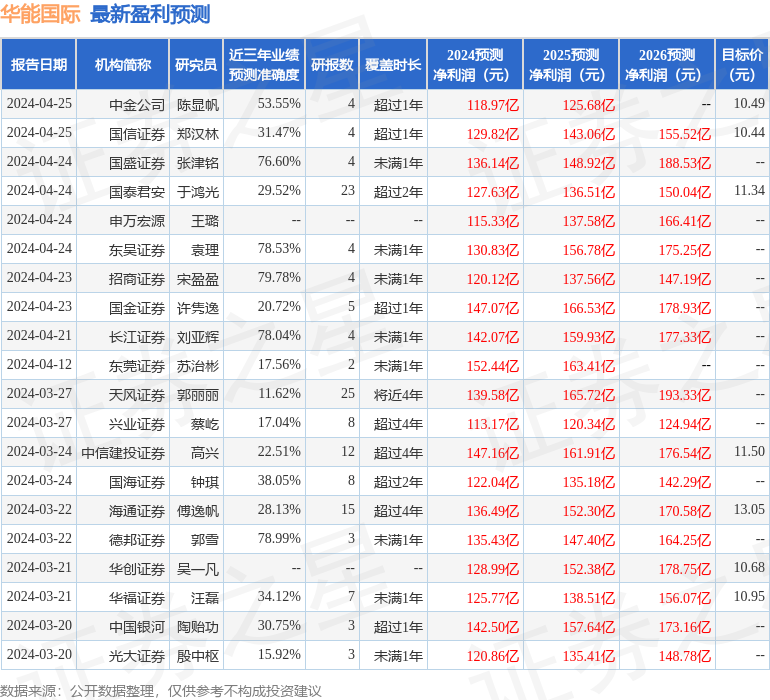The height and width of the screenshot is (700, 770).
Task: Click researcher name 许隽逸
Action: coord(198,308)
